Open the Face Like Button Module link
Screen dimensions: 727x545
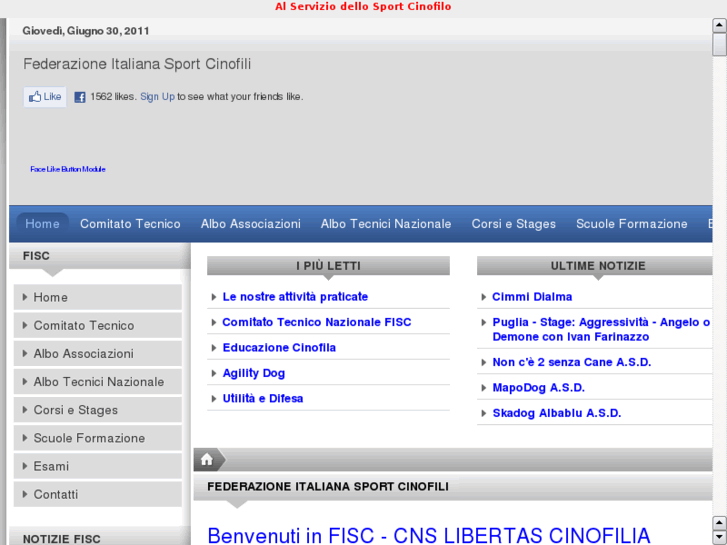(x=68, y=169)
